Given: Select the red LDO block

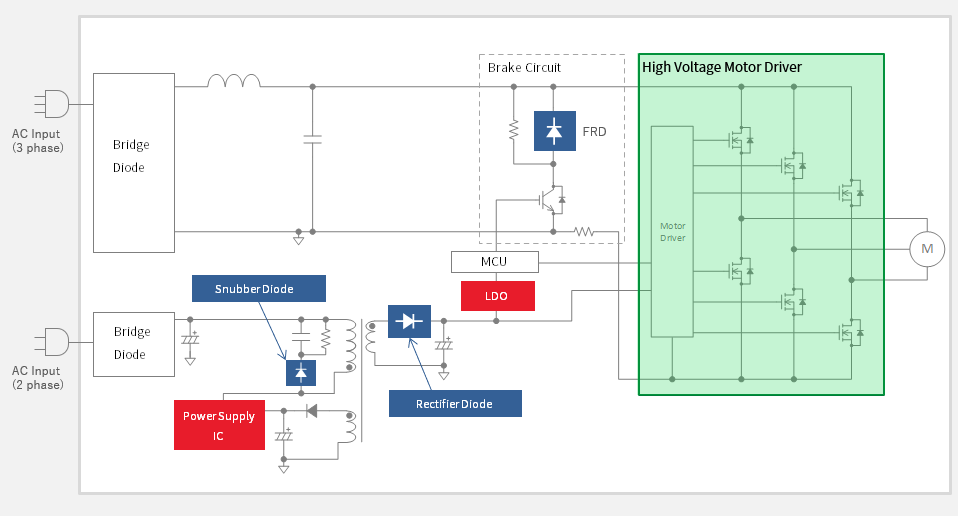Looking at the screenshot, I should tap(497, 296).
